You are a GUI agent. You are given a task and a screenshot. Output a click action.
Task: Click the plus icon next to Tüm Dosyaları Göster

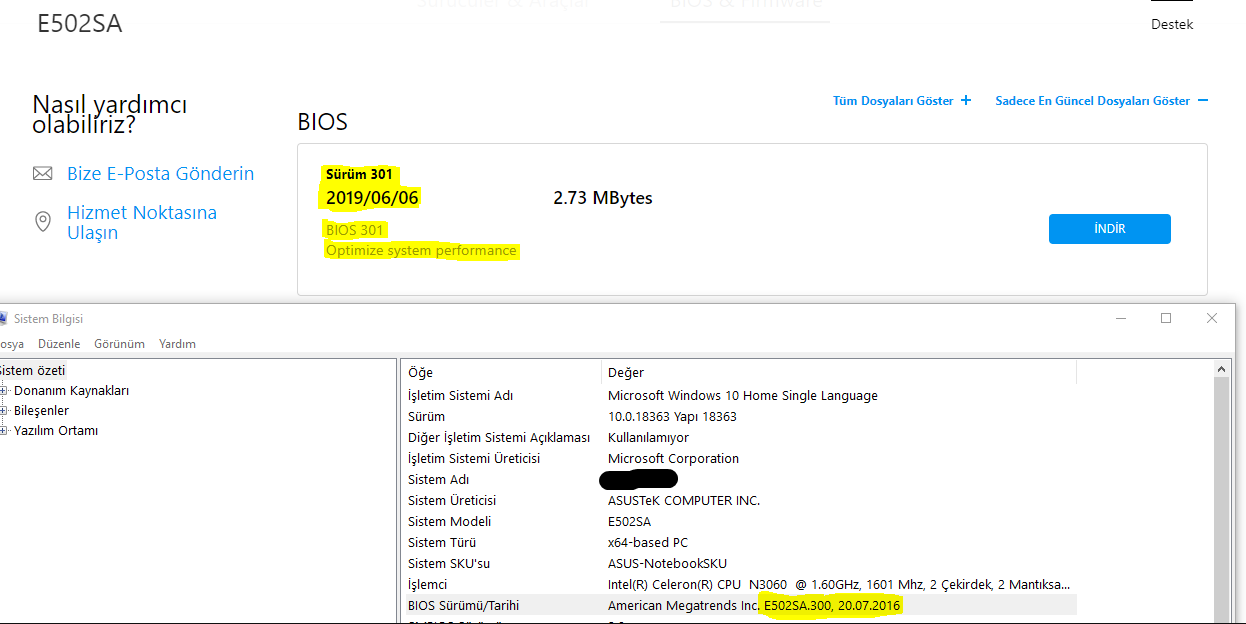[966, 100]
